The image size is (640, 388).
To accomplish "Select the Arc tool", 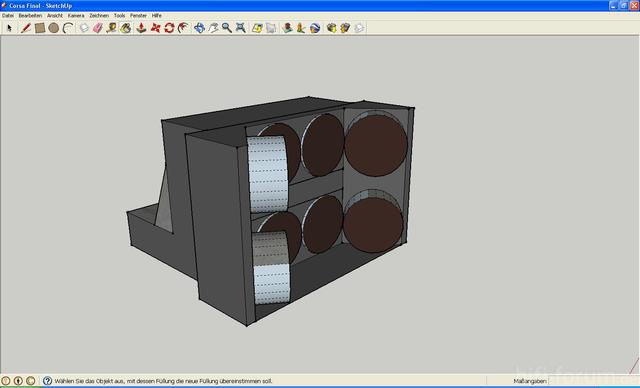I will coord(68,28).
